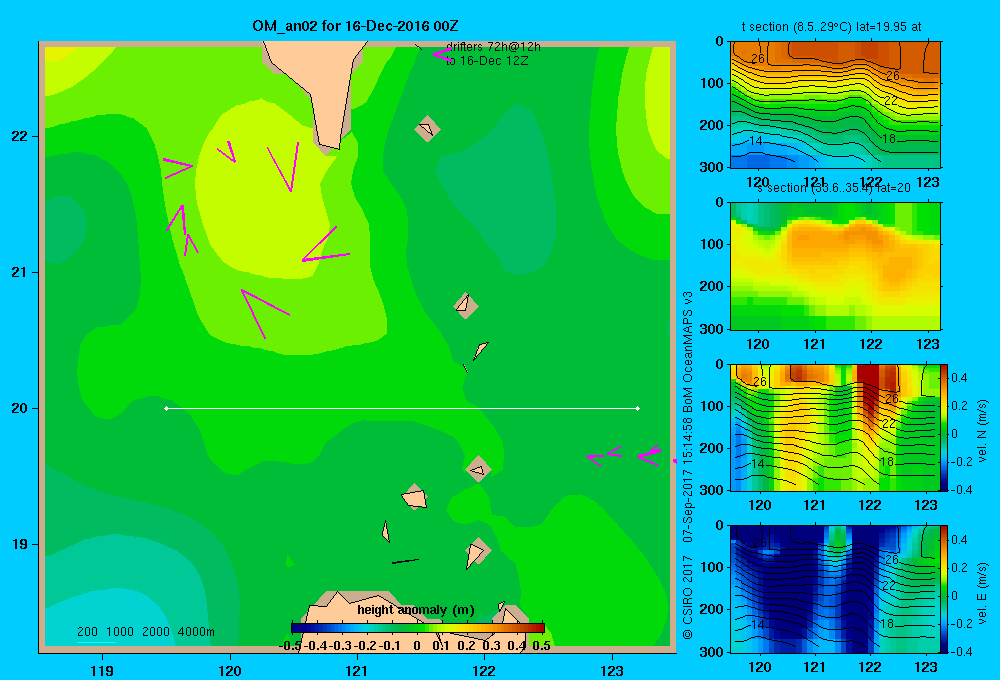Click the 'vel. N (m/s)' axis label
Viewport: 1000px width, 680px height.
pos(982,431)
